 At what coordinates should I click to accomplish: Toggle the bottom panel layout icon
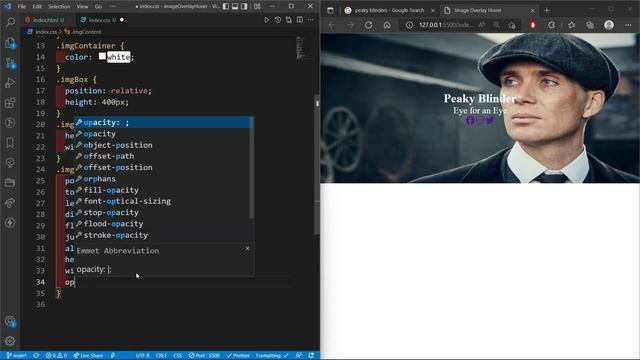[x=235, y=6]
